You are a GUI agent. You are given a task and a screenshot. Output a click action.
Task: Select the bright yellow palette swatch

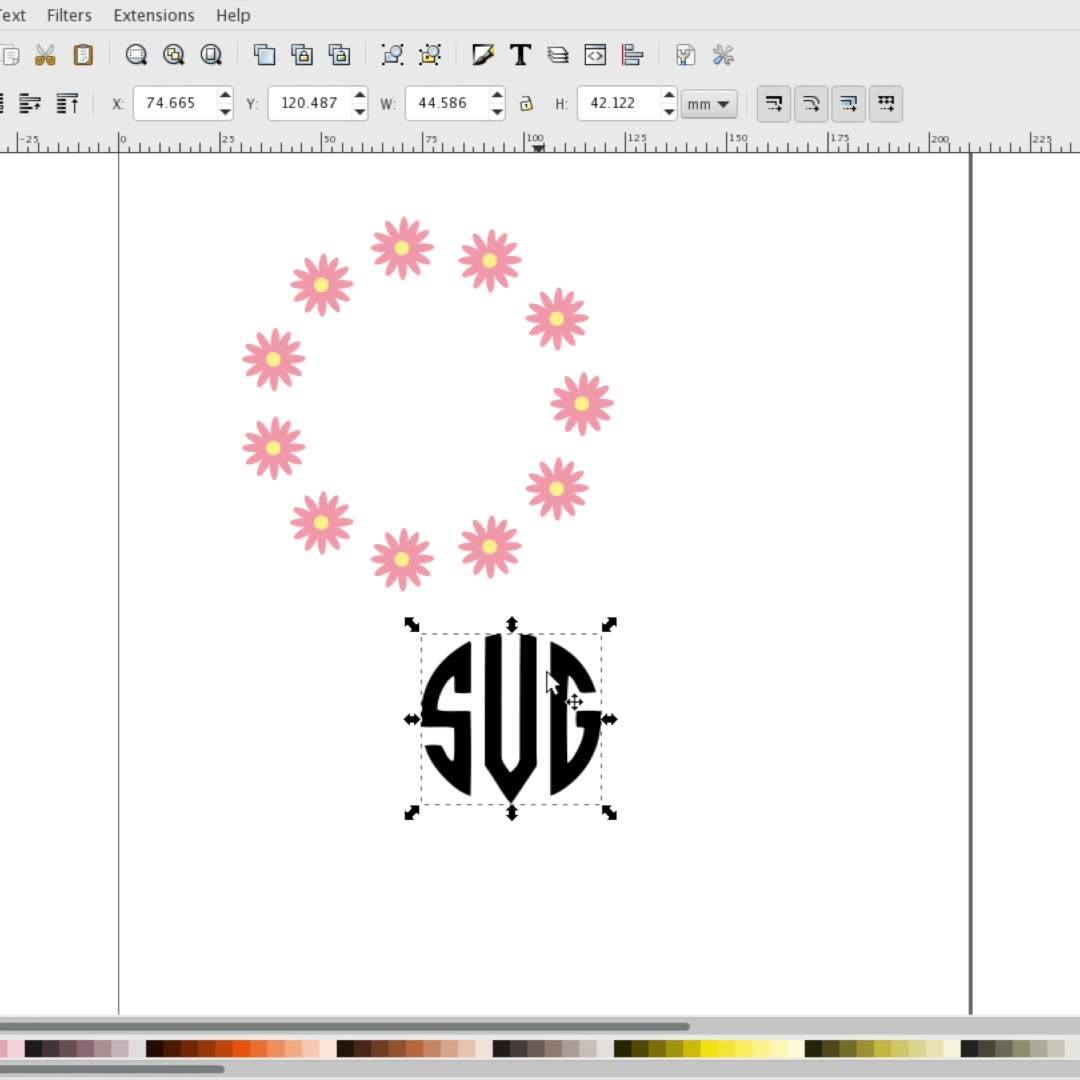709,1048
